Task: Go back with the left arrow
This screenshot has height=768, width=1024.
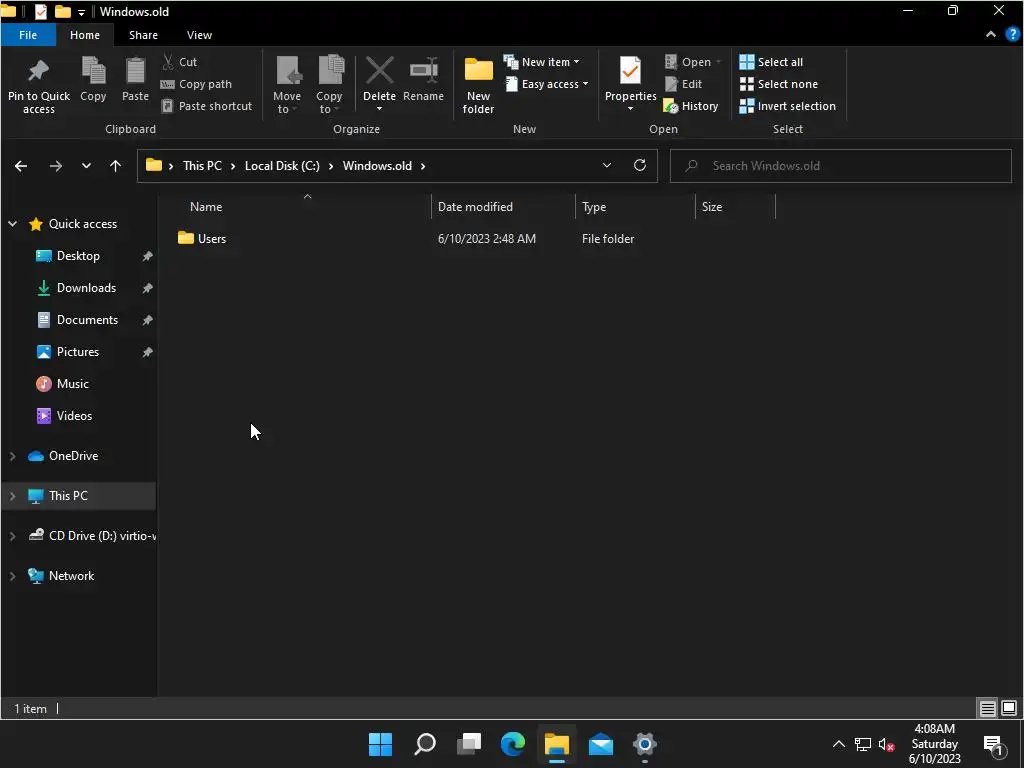Action: (21, 166)
